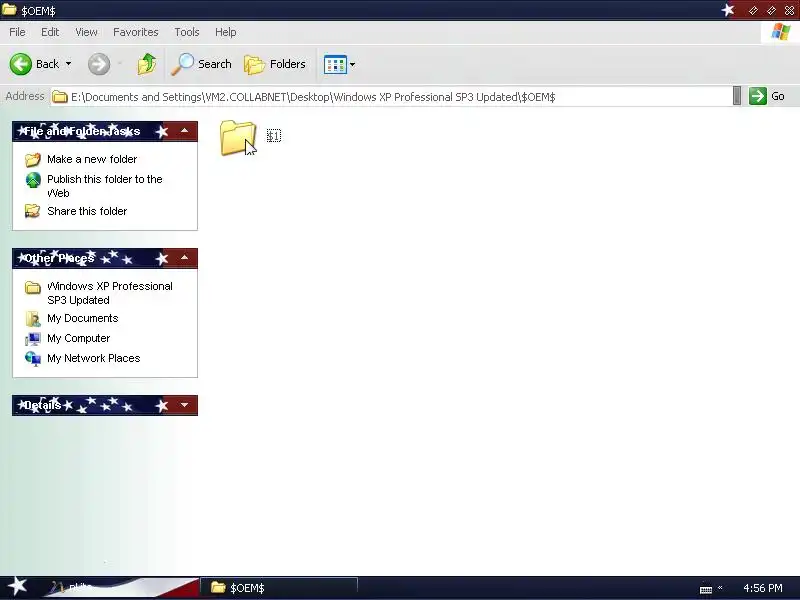800x600 pixels.
Task: Click the keyboard icon in system tray
Action: pos(706,589)
